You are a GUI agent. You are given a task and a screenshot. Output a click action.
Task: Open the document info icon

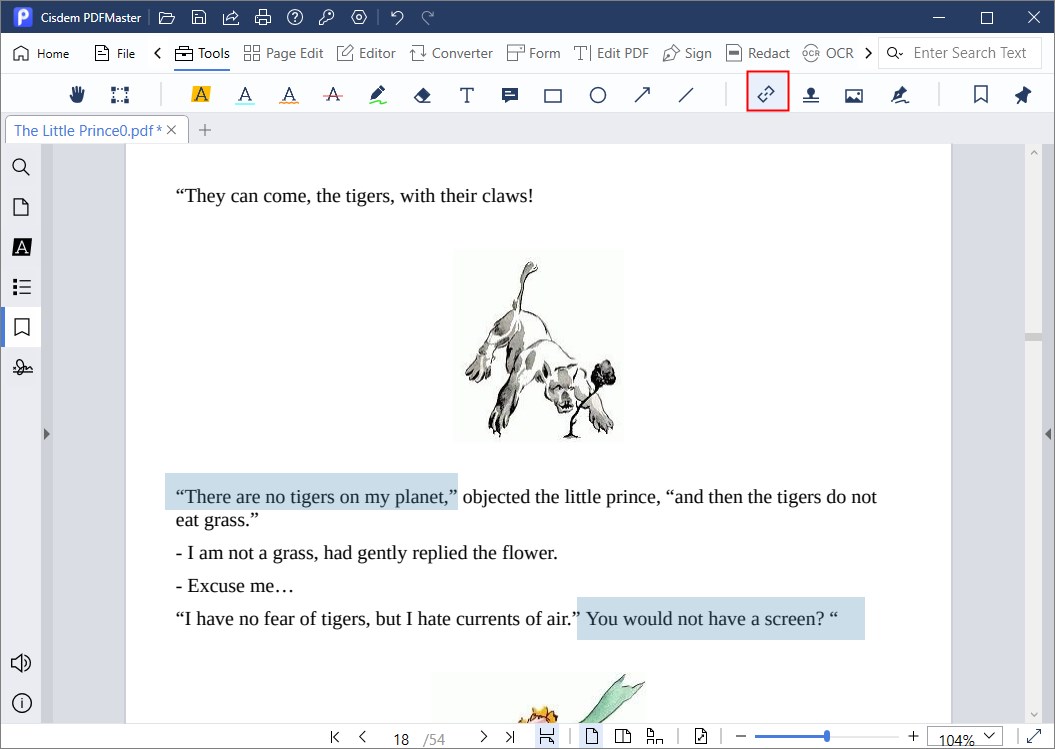(x=22, y=703)
